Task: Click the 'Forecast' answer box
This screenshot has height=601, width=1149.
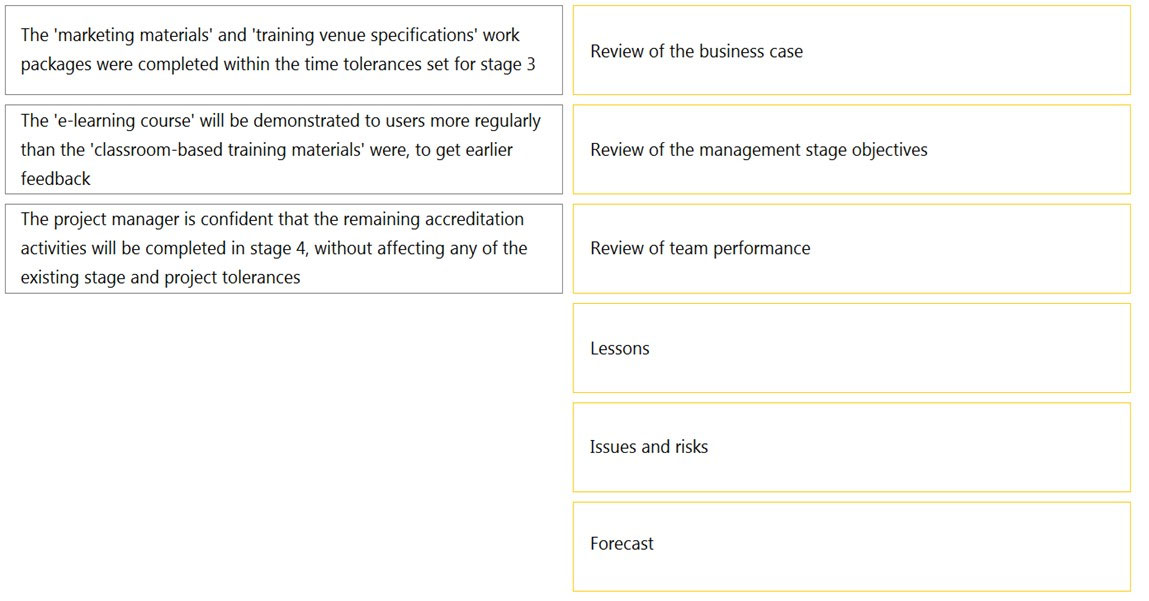Action: click(851, 547)
